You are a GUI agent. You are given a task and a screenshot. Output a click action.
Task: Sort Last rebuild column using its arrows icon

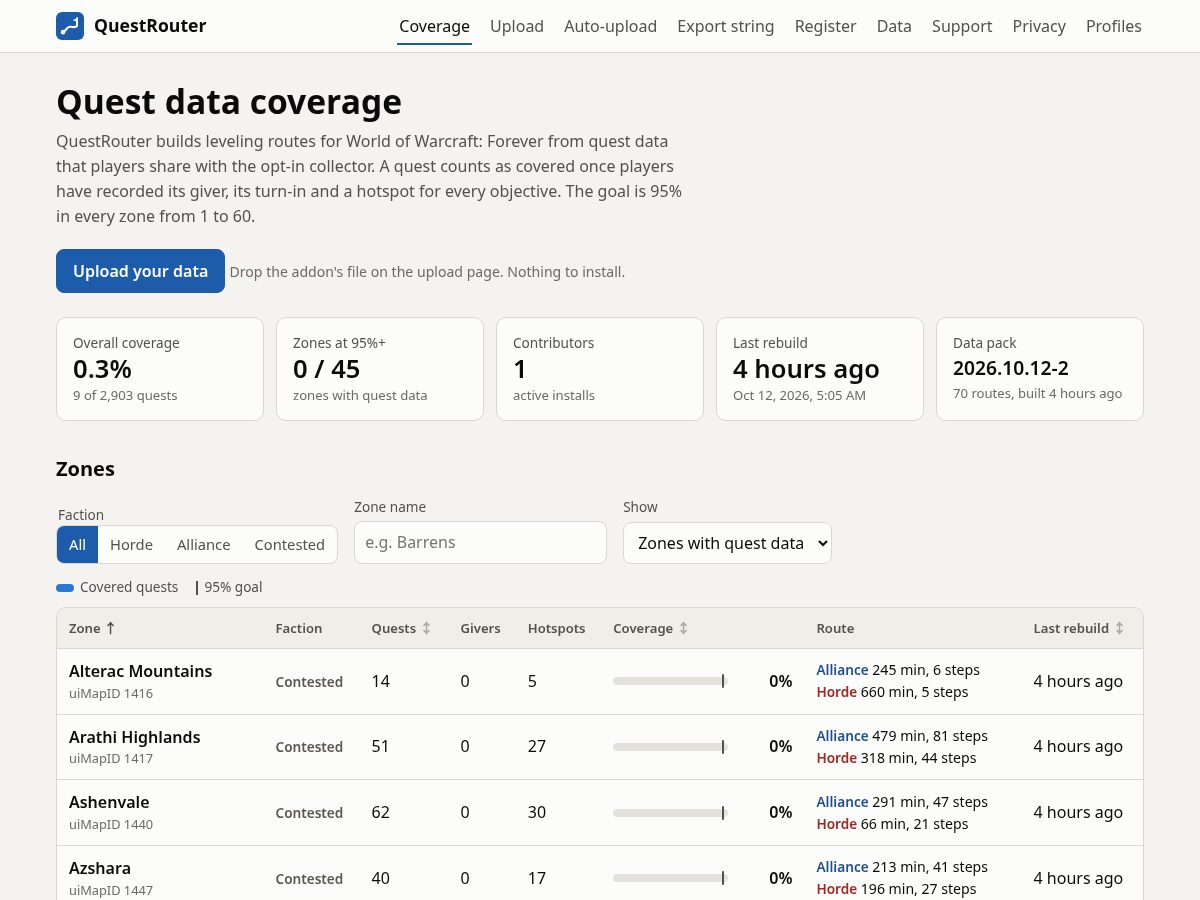pos(1119,628)
